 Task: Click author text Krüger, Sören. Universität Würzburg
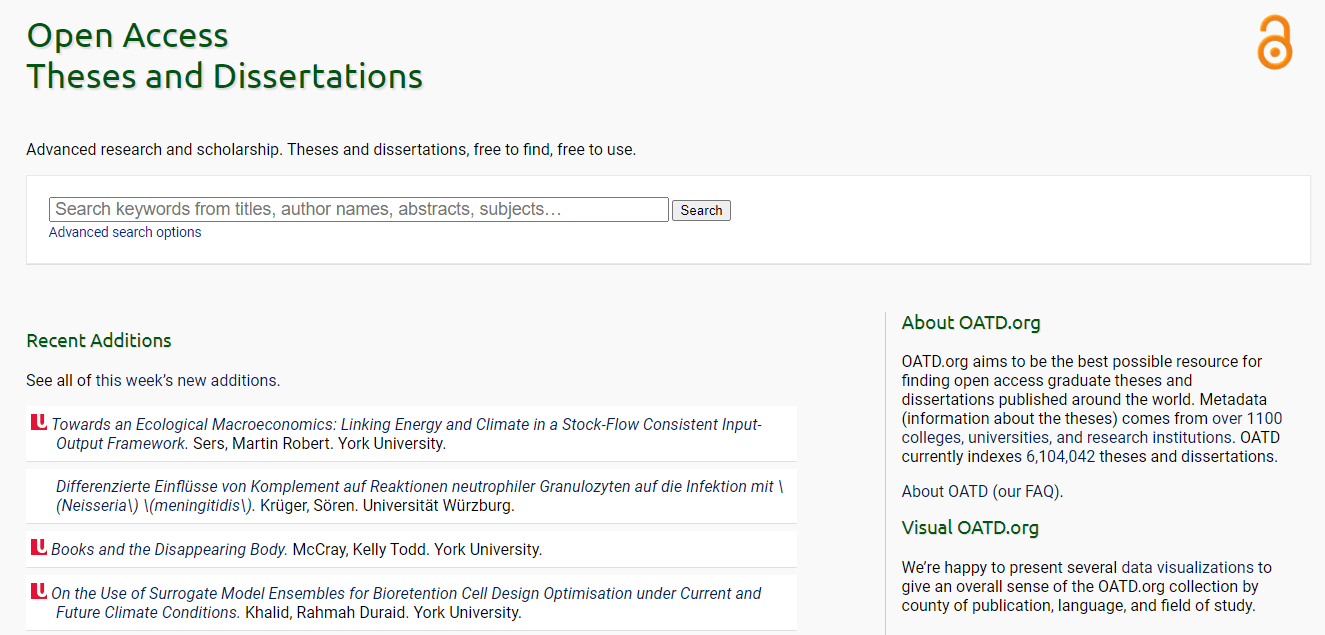387,505
